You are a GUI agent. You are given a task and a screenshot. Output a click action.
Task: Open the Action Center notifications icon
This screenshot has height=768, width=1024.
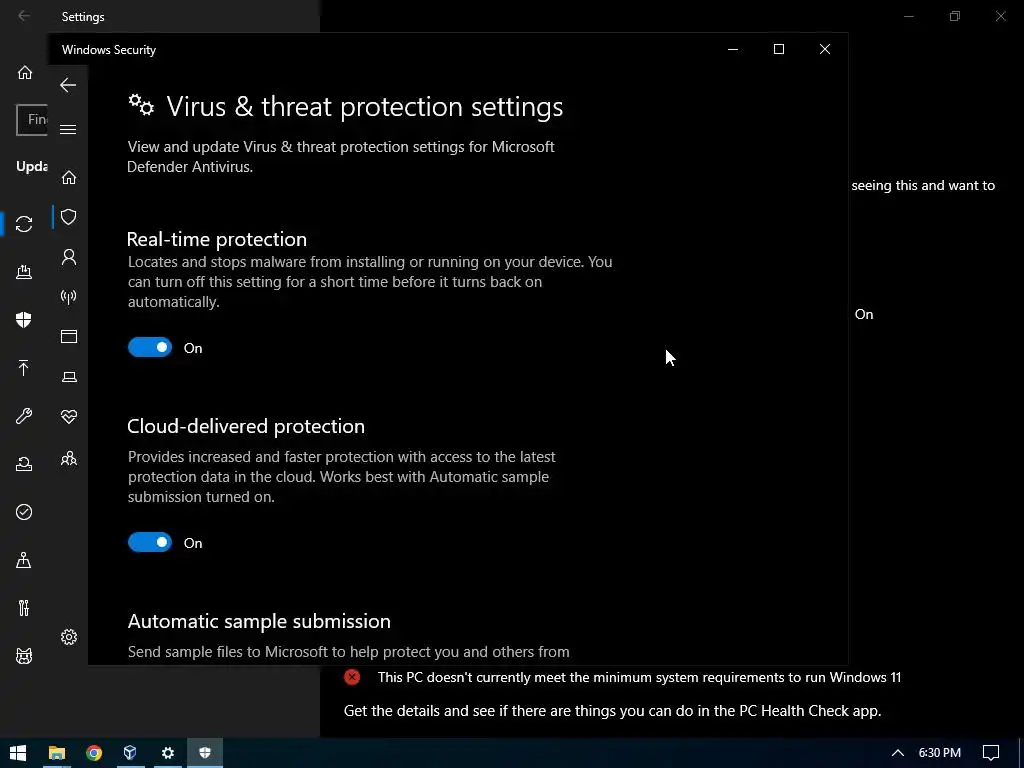[991, 753]
